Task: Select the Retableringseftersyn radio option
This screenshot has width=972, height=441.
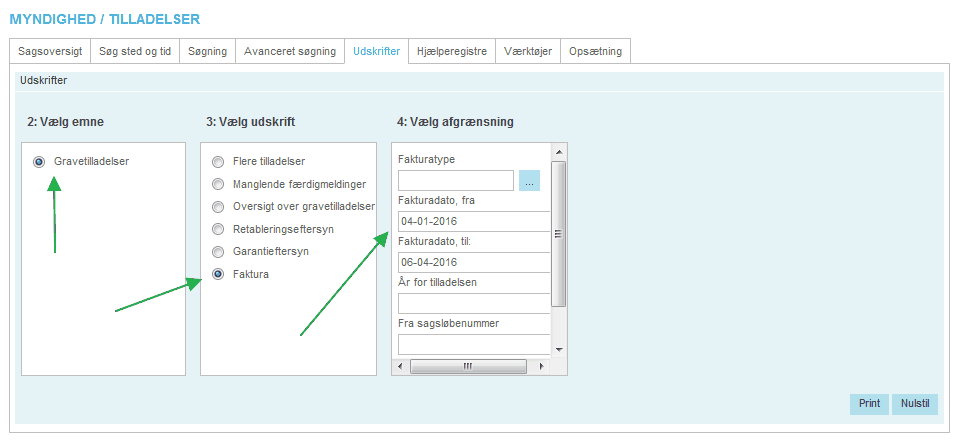Action: (x=218, y=229)
